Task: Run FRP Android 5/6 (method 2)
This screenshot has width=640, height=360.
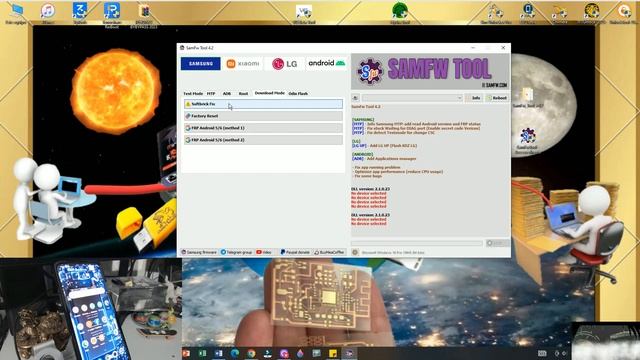Action: (263, 140)
